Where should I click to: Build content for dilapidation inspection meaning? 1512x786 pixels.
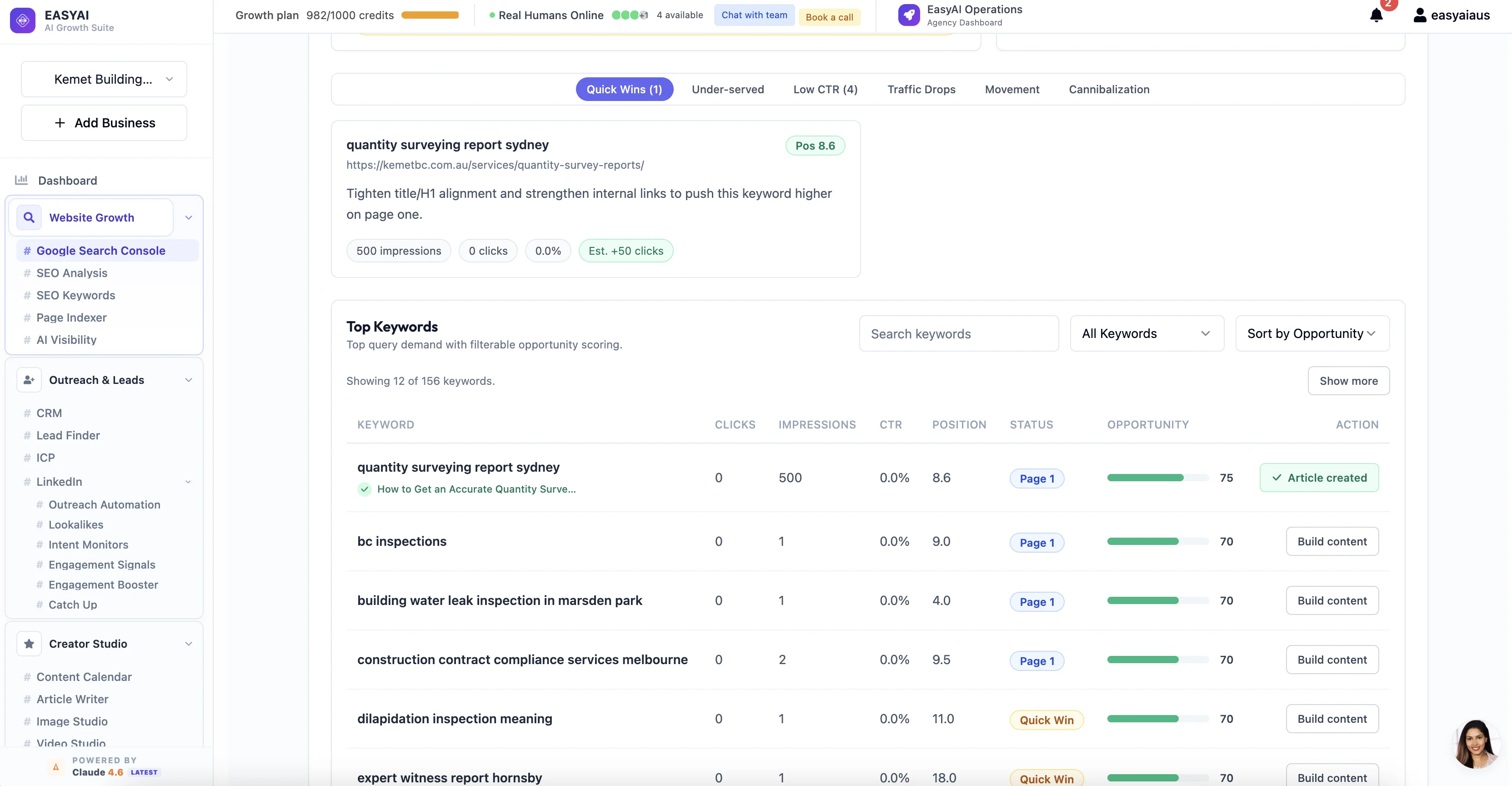(1332, 718)
